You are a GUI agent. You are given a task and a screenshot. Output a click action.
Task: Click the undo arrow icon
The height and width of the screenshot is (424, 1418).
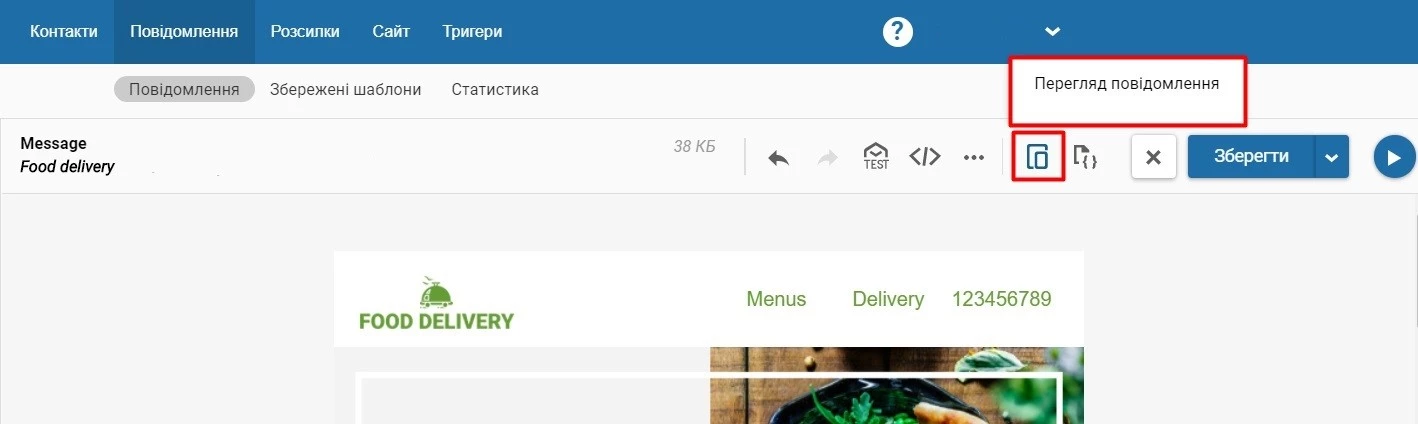(x=778, y=157)
